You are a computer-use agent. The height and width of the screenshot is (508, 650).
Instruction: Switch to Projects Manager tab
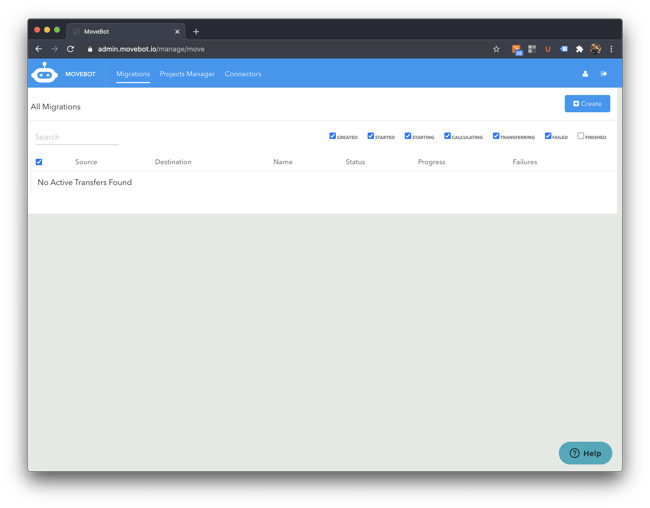point(187,74)
